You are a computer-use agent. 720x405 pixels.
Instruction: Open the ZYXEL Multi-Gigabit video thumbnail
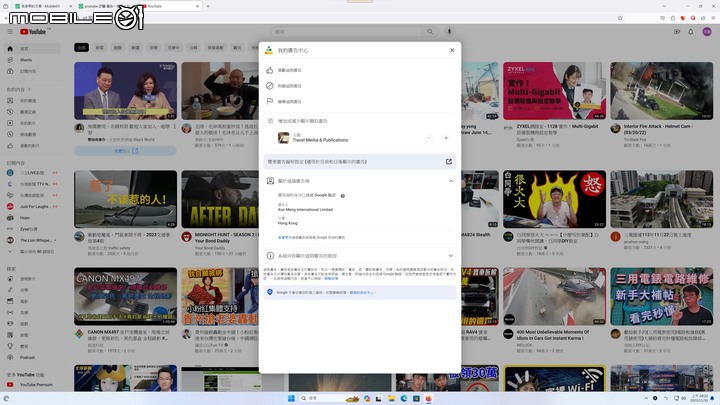(554, 91)
